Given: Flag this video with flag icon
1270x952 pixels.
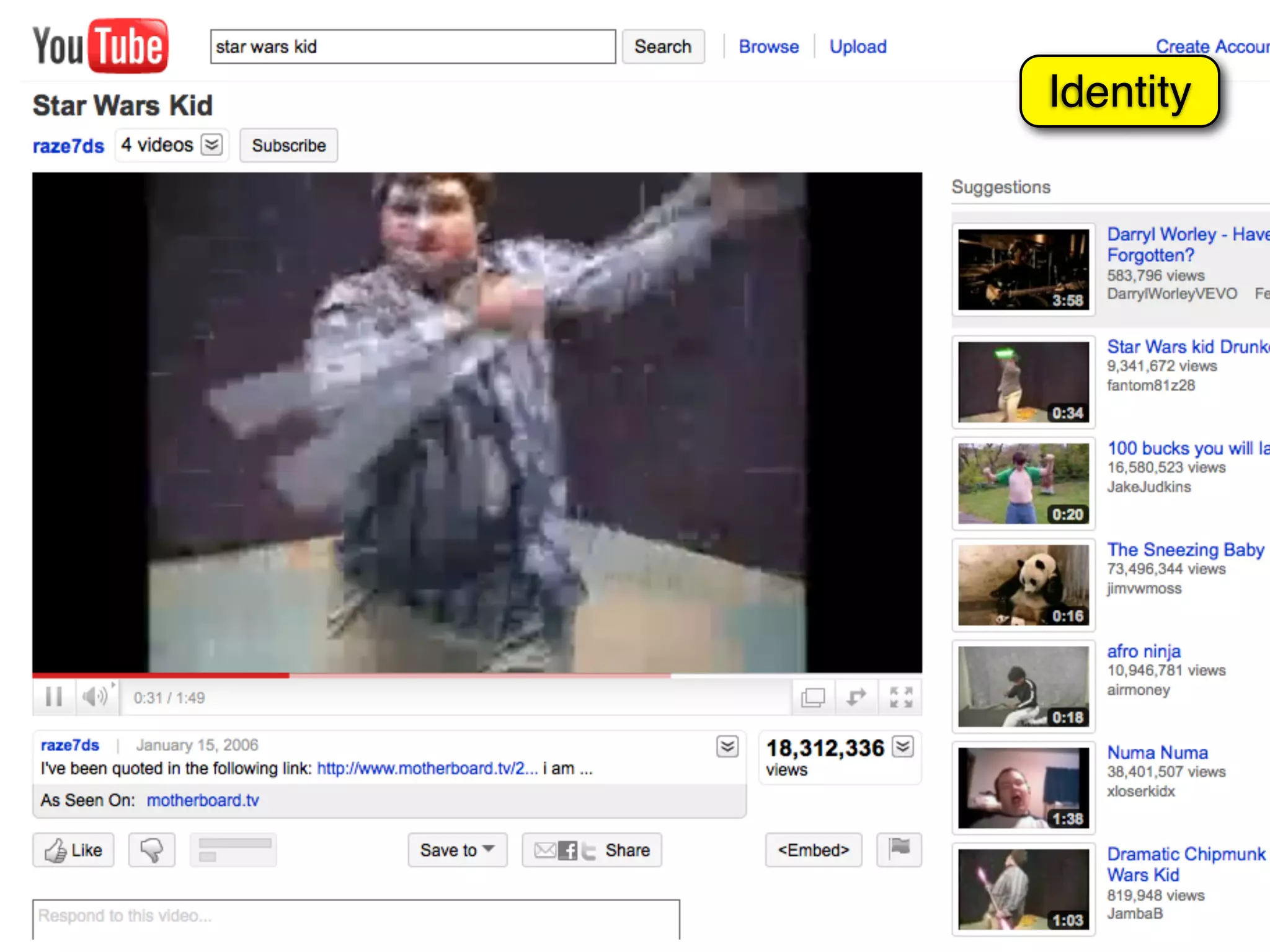Looking at the screenshot, I should (899, 848).
